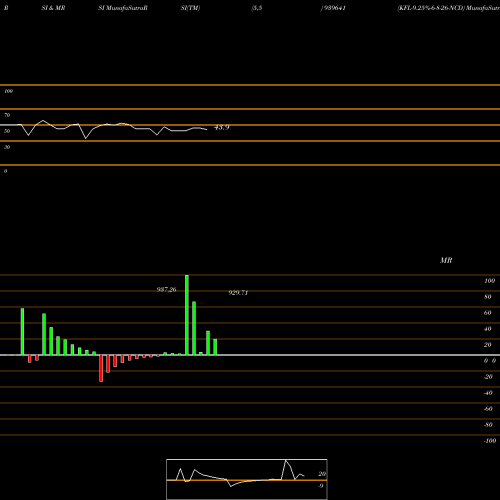Click the MR axis label -100

490,441
